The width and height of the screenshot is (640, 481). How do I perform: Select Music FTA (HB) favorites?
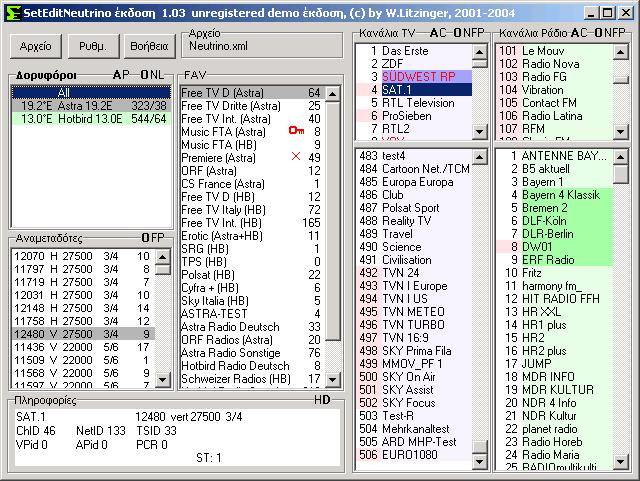click(x=252, y=145)
